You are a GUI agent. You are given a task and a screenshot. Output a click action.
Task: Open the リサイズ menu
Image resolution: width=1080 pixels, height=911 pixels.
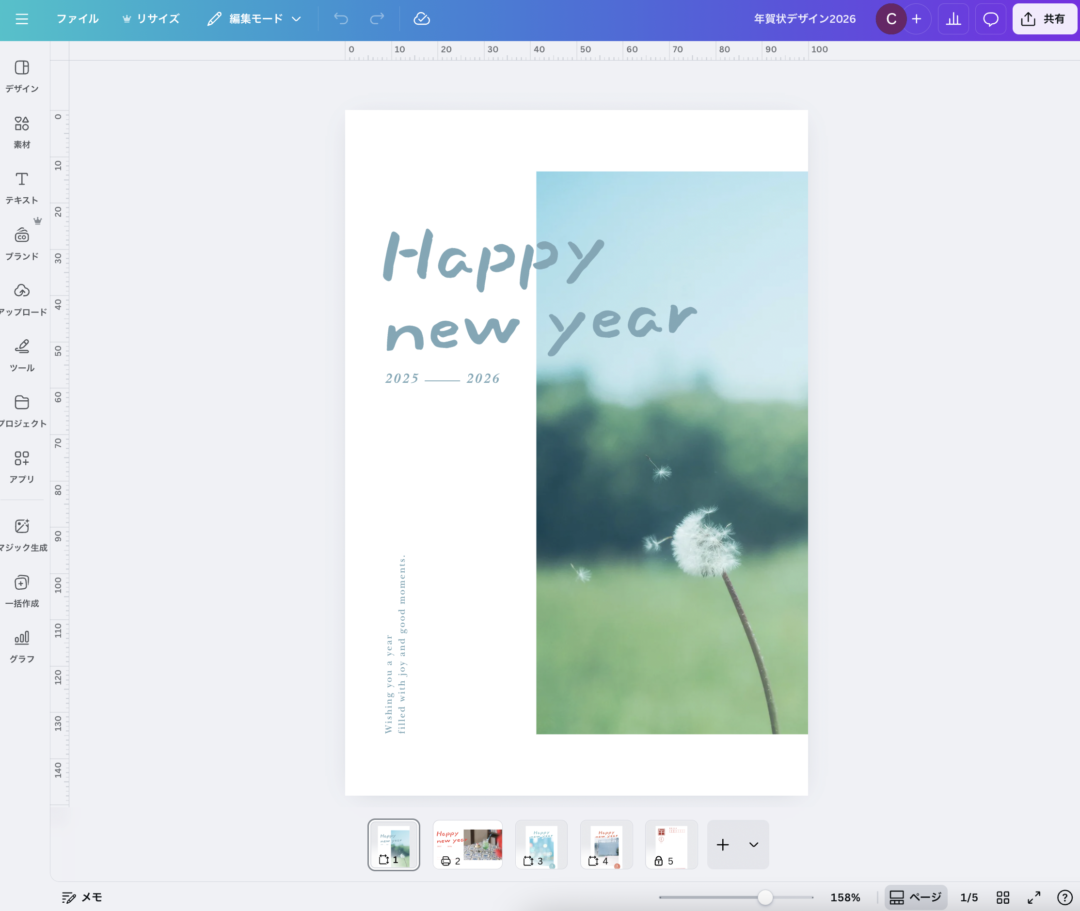coord(151,19)
